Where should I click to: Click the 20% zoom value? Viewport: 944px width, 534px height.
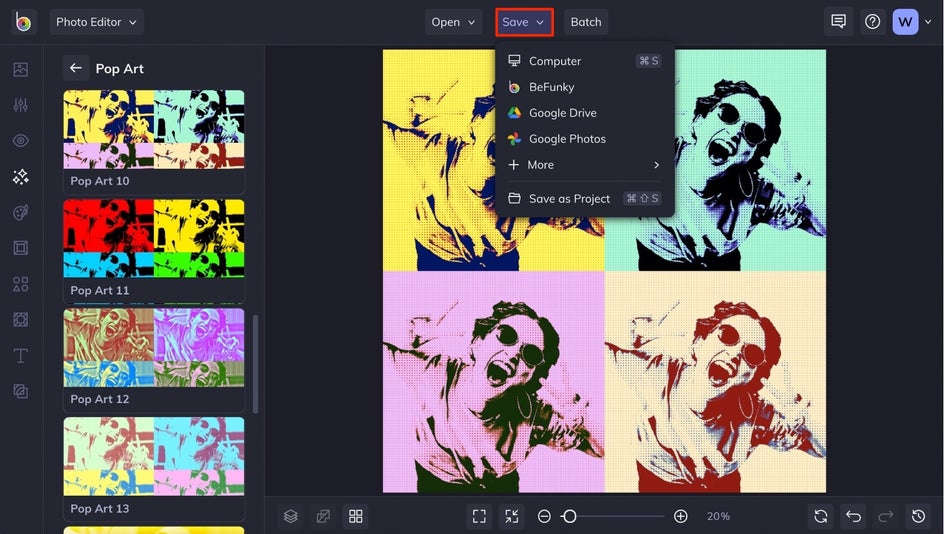tap(718, 516)
